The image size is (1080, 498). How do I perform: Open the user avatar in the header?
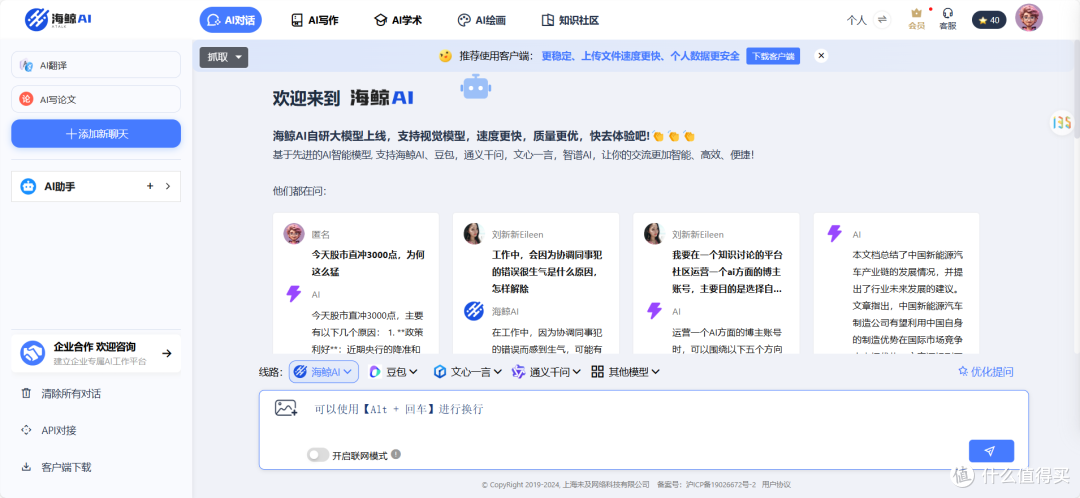[x=1029, y=18]
